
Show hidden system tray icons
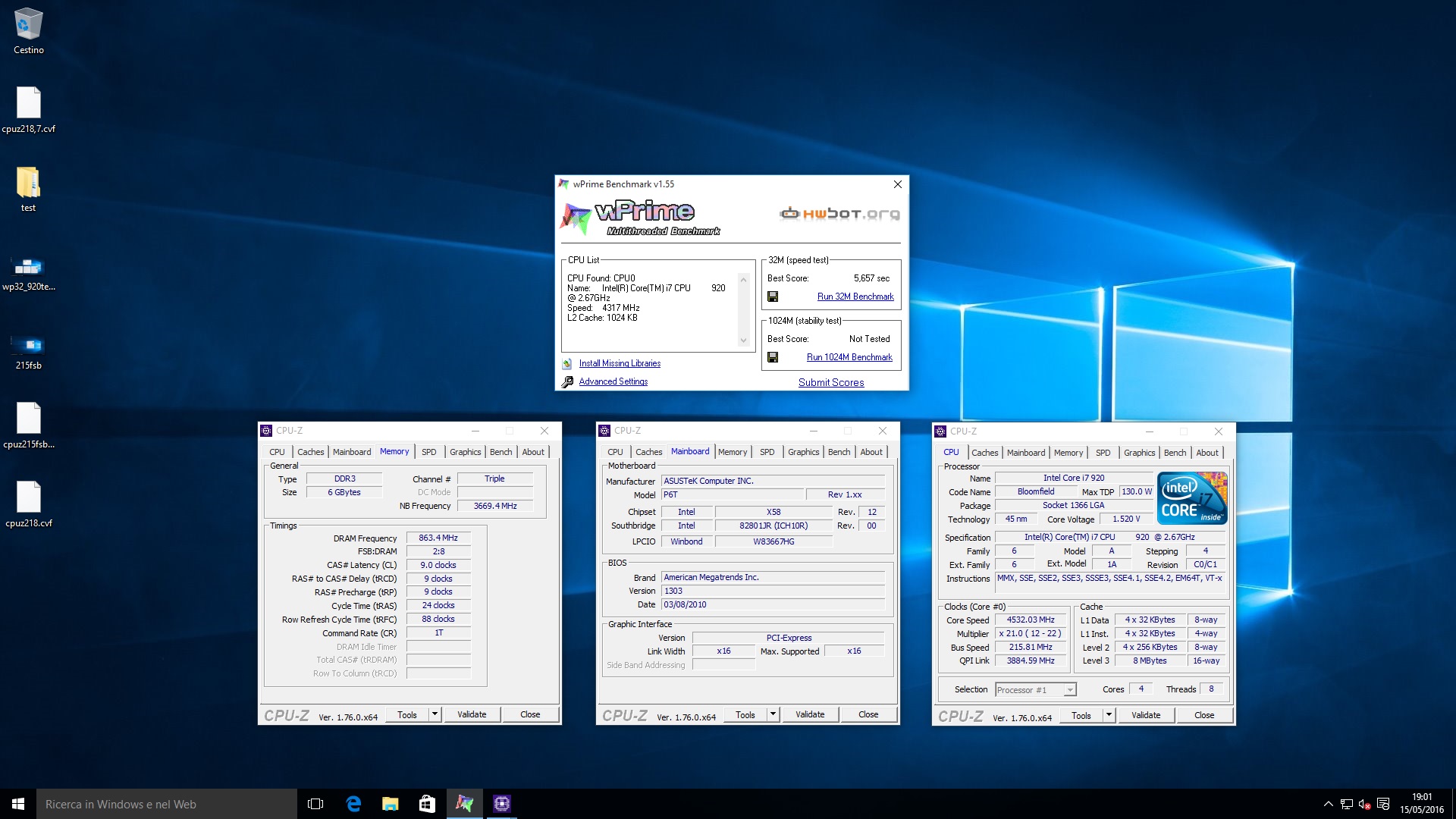tap(1328, 804)
